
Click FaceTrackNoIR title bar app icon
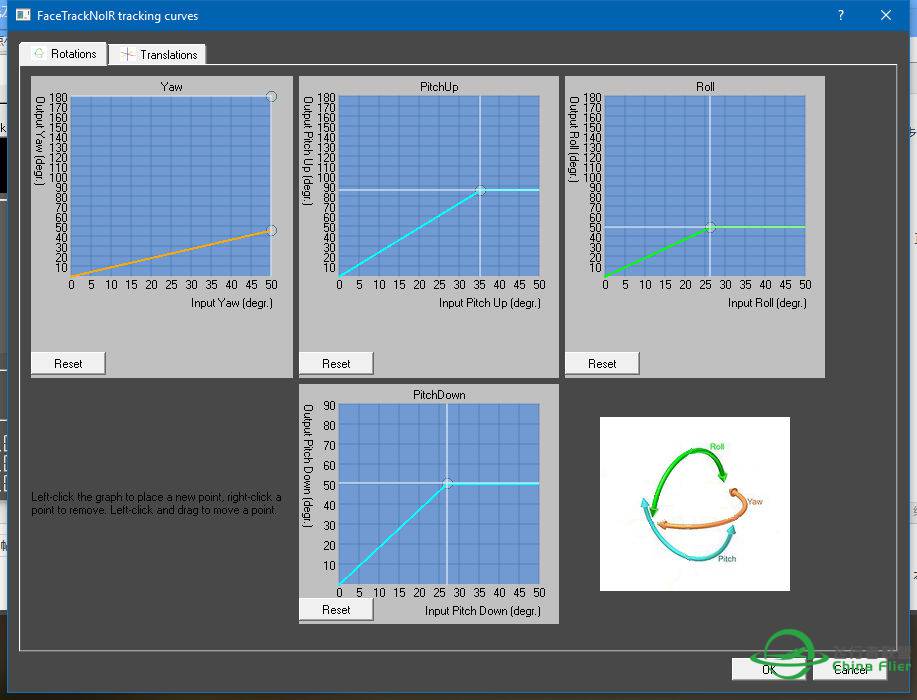pyautogui.click(x=23, y=15)
